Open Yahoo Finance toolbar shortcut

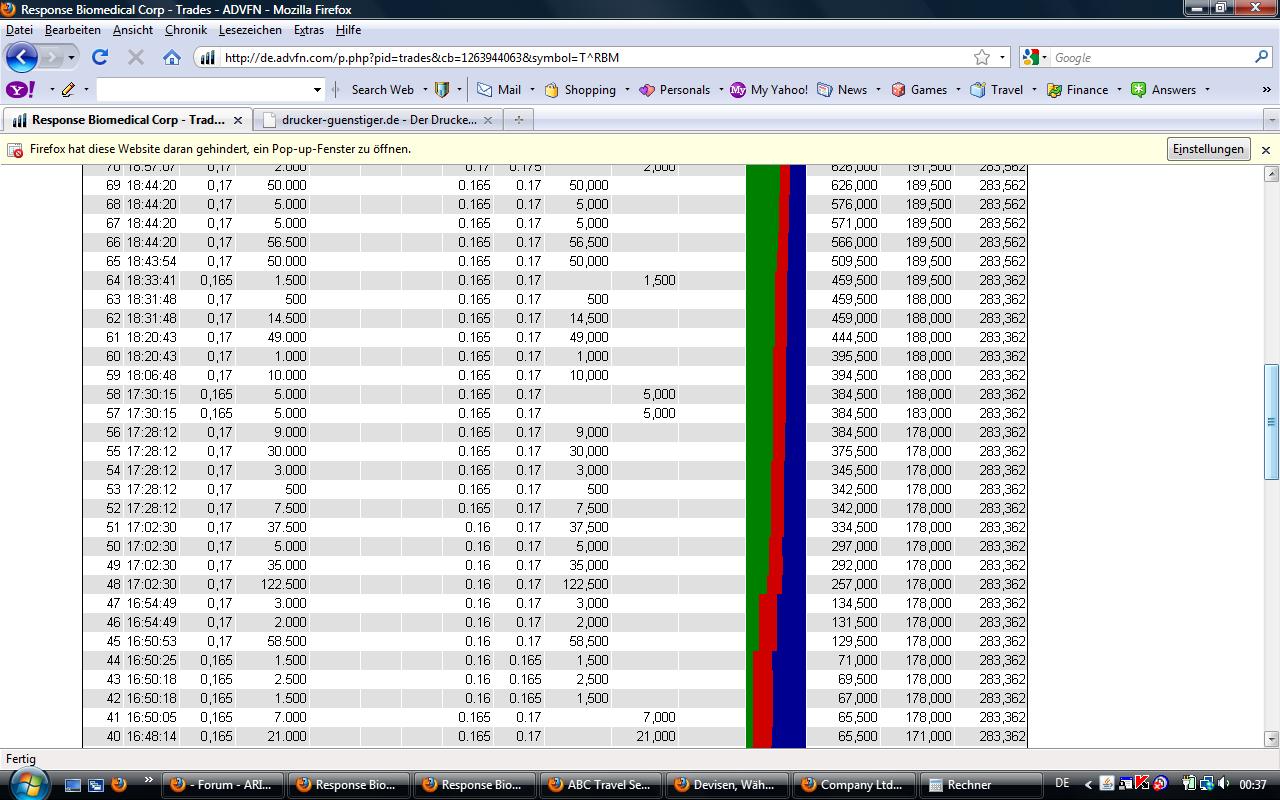(1077, 90)
